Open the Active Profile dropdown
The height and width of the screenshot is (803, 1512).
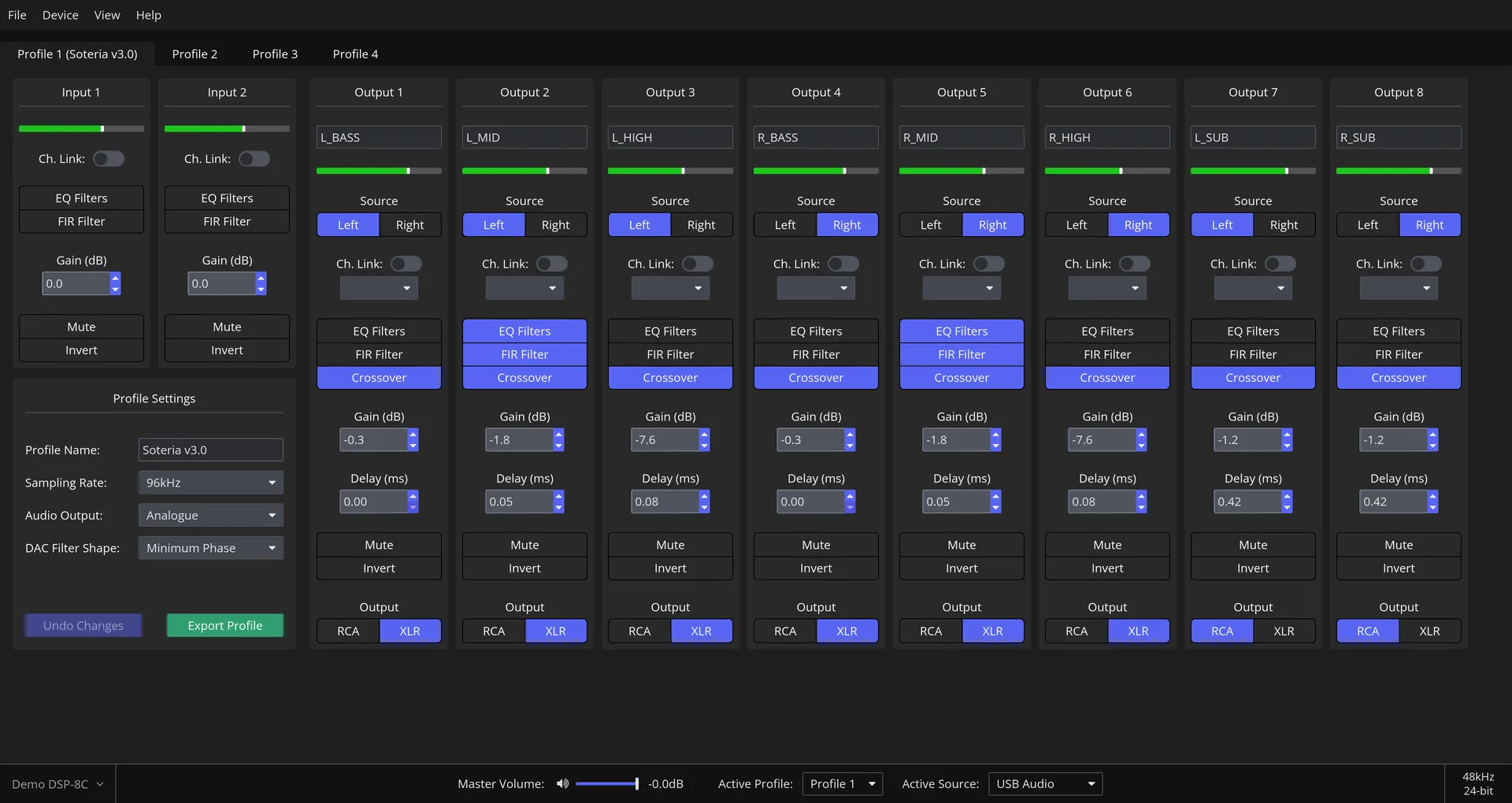click(843, 784)
